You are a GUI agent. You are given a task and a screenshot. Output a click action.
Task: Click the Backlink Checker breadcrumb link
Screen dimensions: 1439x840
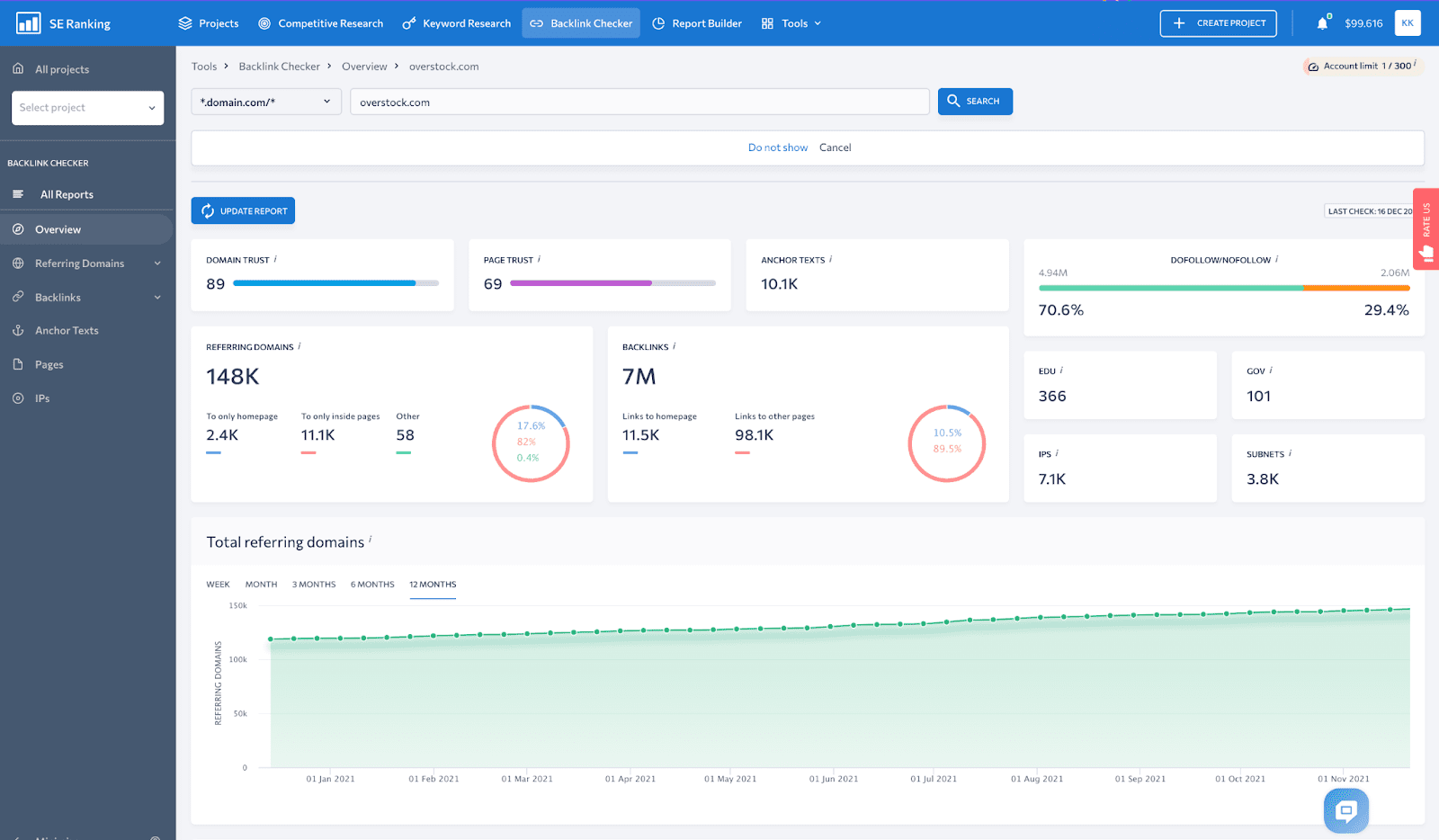280,67
